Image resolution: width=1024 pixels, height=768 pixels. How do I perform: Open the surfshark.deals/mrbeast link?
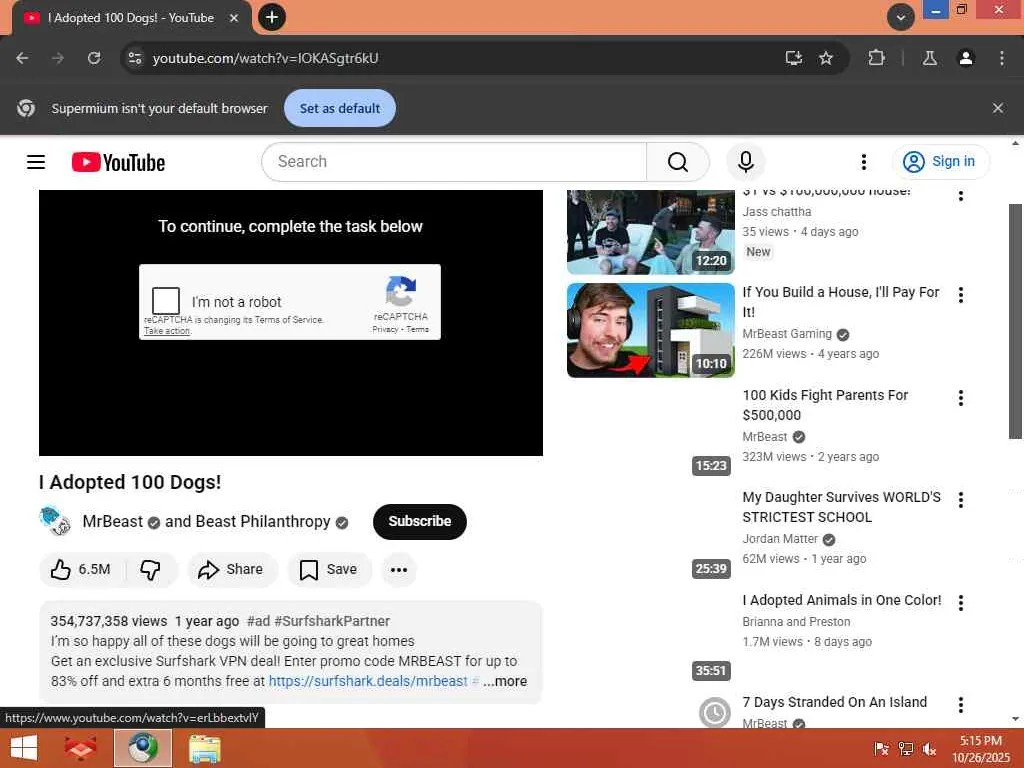pyautogui.click(x=368, y=680)
